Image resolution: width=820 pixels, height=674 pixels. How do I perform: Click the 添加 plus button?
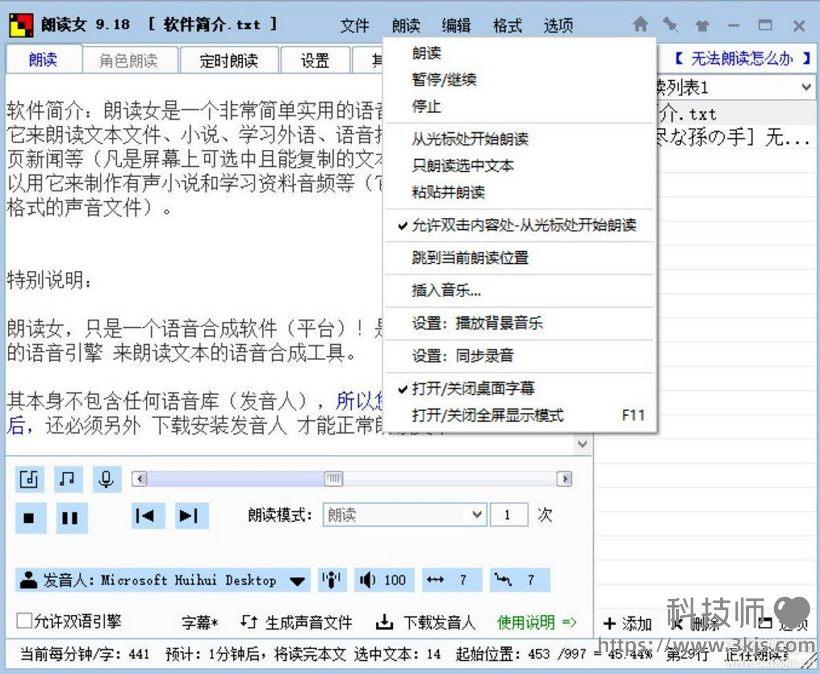(x=627, y=624)
